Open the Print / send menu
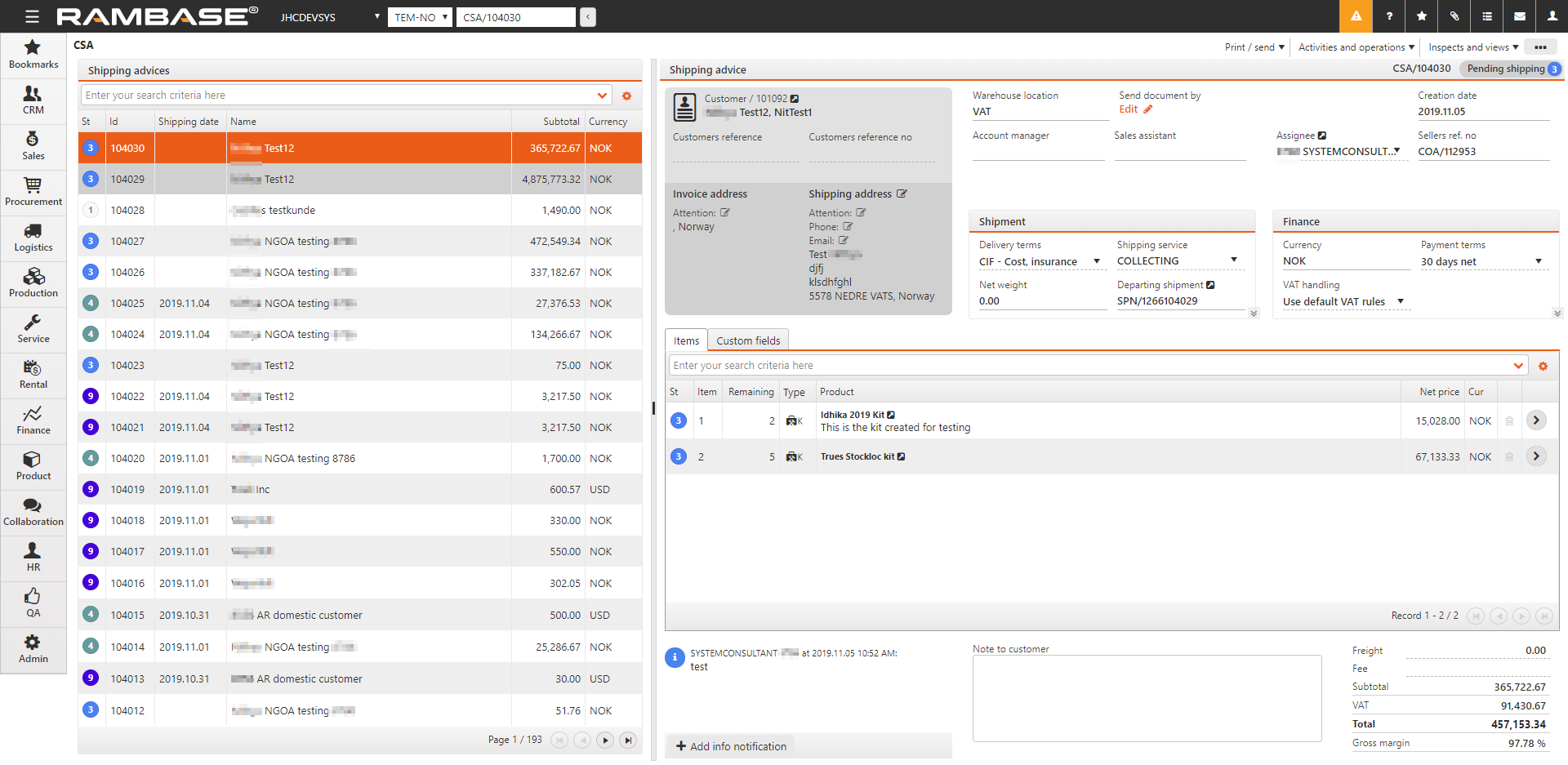This screenshot has width=1568, height=765. tap(1254, 47)
